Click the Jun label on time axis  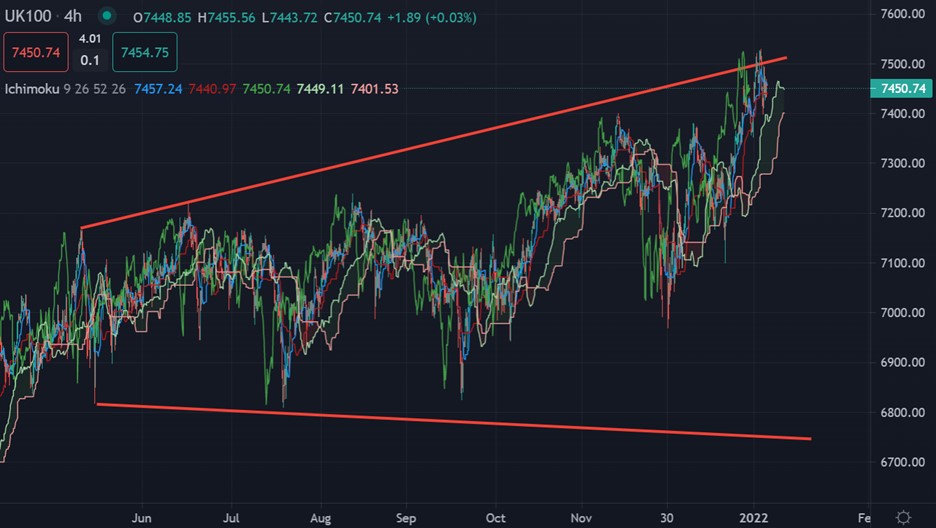(x=141, y=518)
